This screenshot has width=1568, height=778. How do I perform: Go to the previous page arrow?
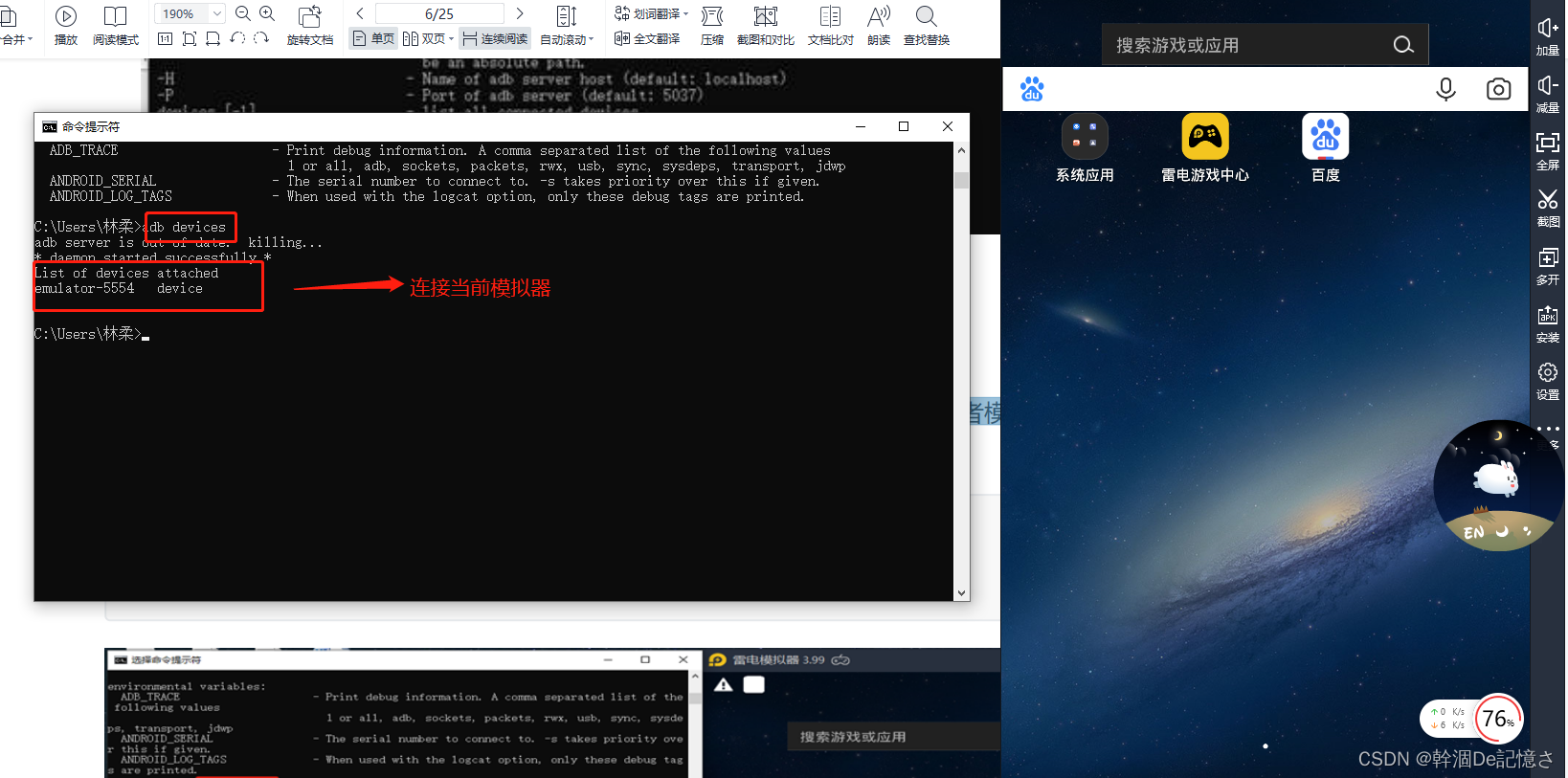360,13
